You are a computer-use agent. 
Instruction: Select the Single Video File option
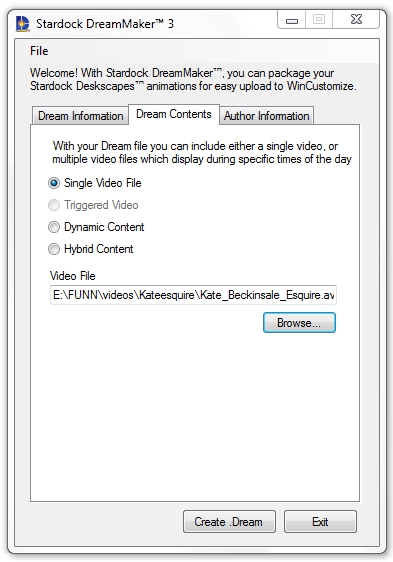point(95,183)
